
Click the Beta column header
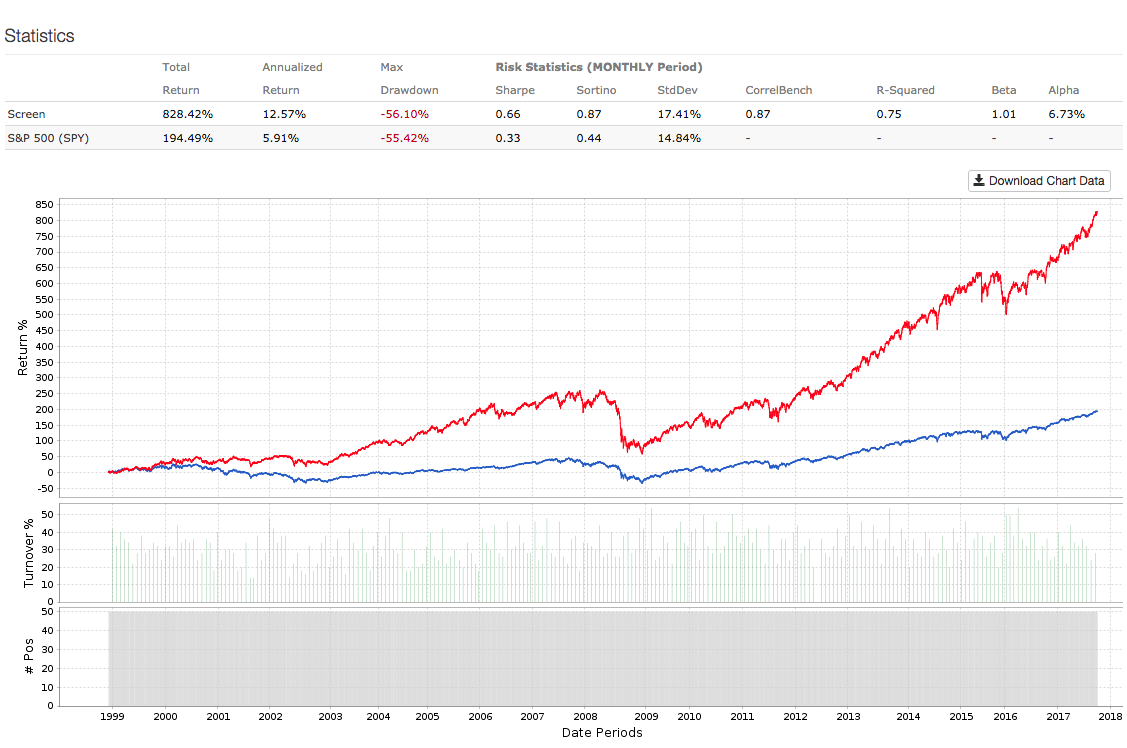pos(1004,90)
